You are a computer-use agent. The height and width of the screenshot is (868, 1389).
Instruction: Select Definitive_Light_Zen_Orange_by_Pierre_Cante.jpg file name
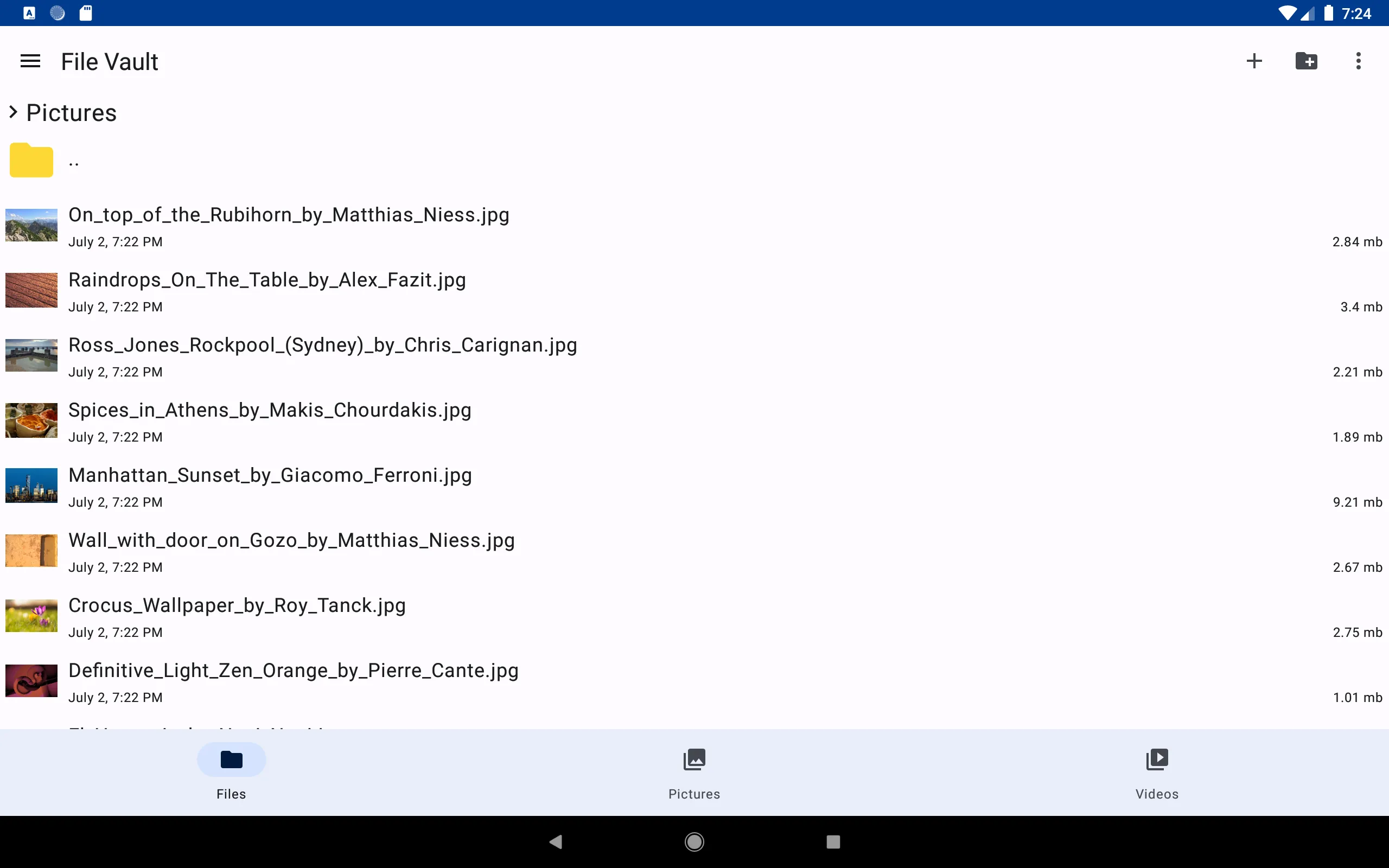coord(294,671)
